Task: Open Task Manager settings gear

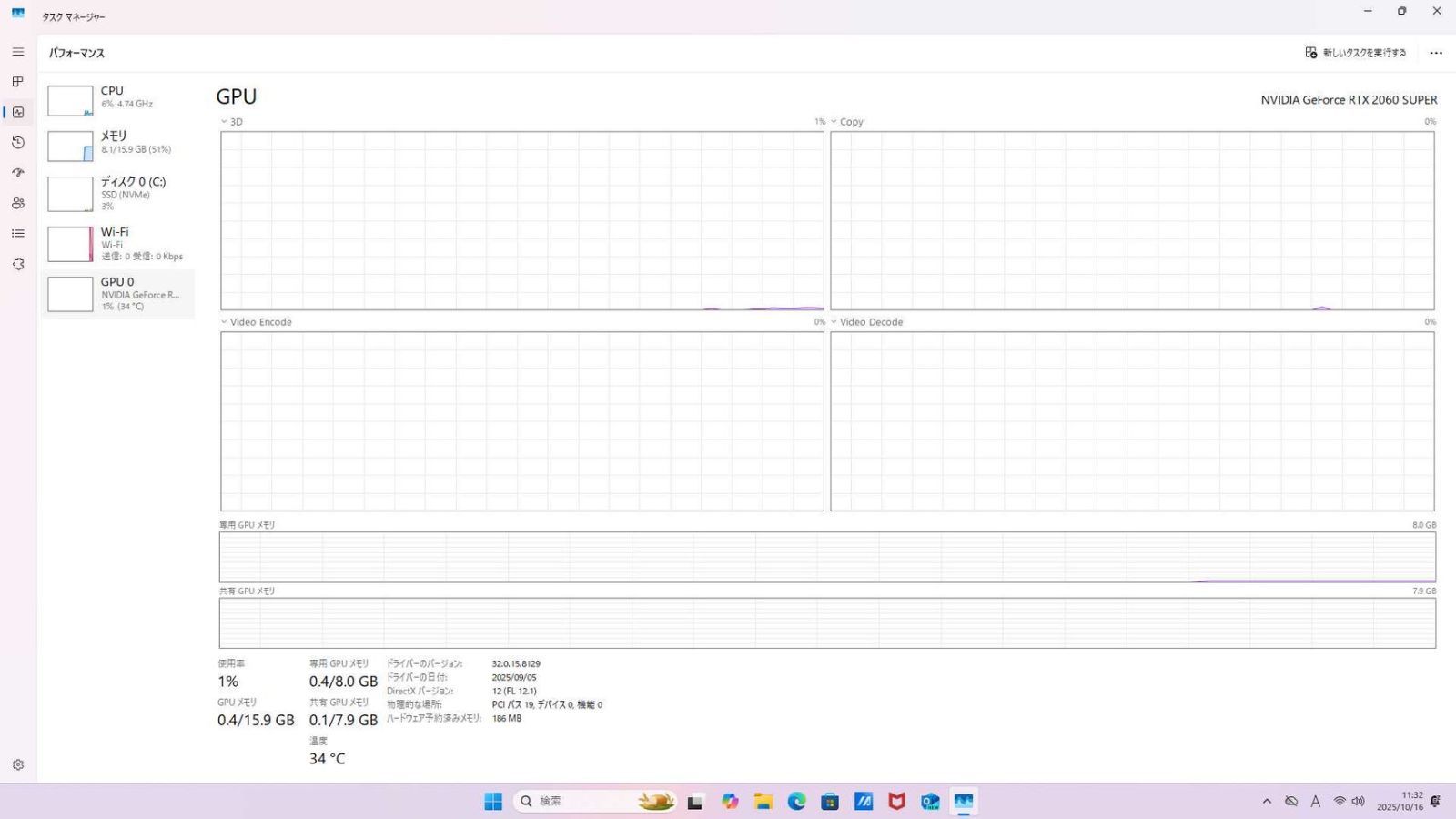Action: tap(18, 765)
